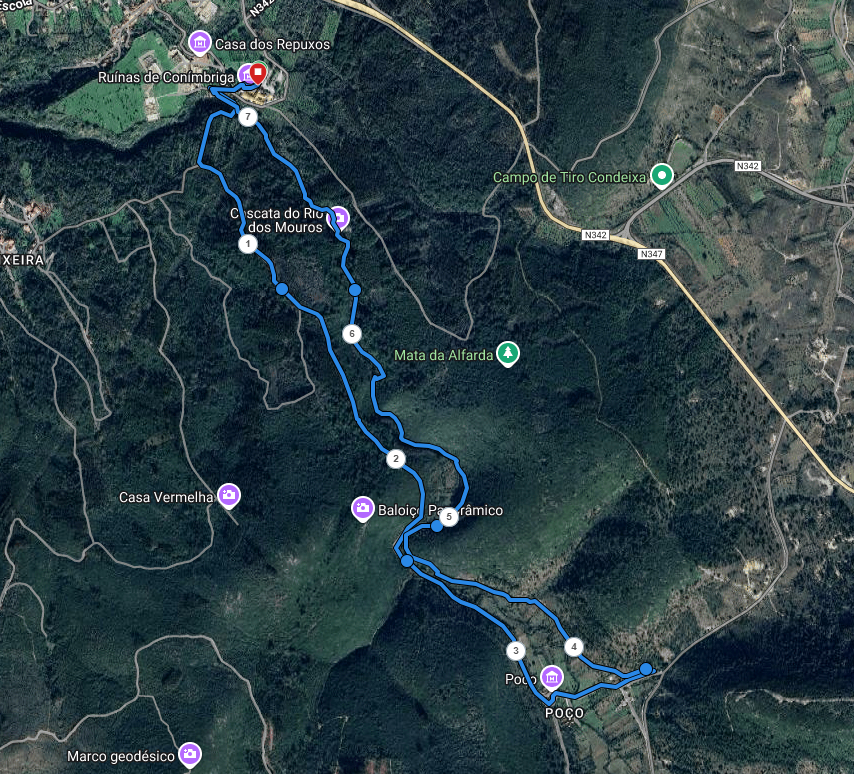
Task: Open the Cascata do Rio dos Mouros photo marker
Action: (x=339, y=218)
